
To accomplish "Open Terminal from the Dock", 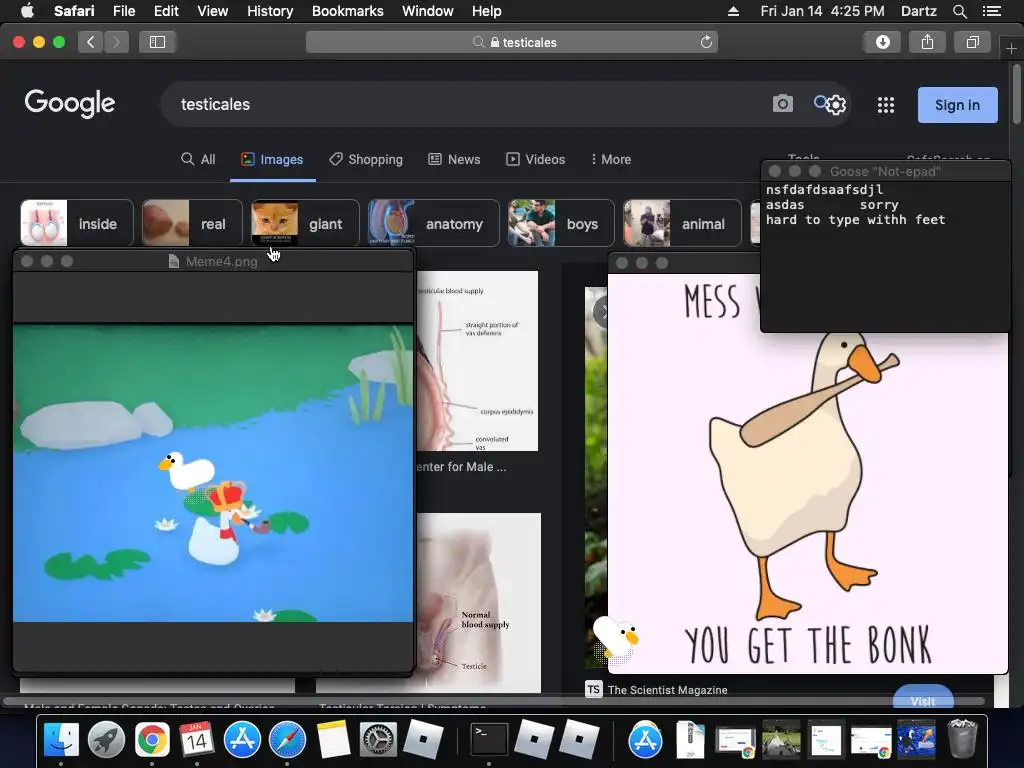I will point(489,739).
